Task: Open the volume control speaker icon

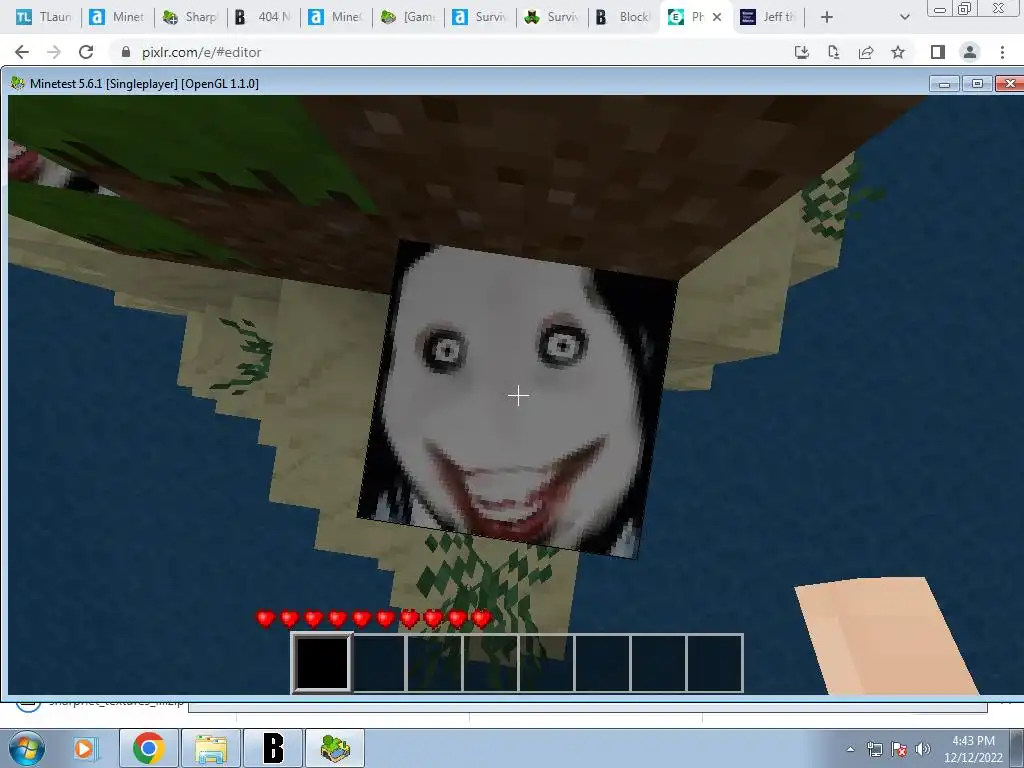Action: (x=923, y=749)
